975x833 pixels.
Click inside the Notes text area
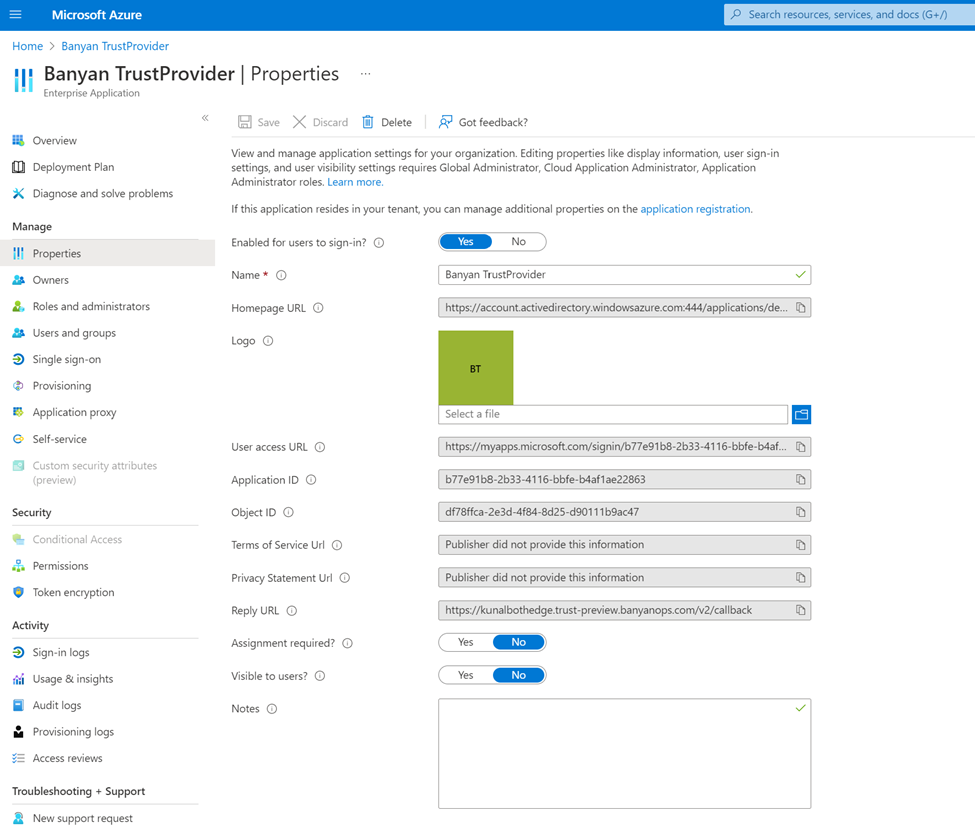[624, 753]
